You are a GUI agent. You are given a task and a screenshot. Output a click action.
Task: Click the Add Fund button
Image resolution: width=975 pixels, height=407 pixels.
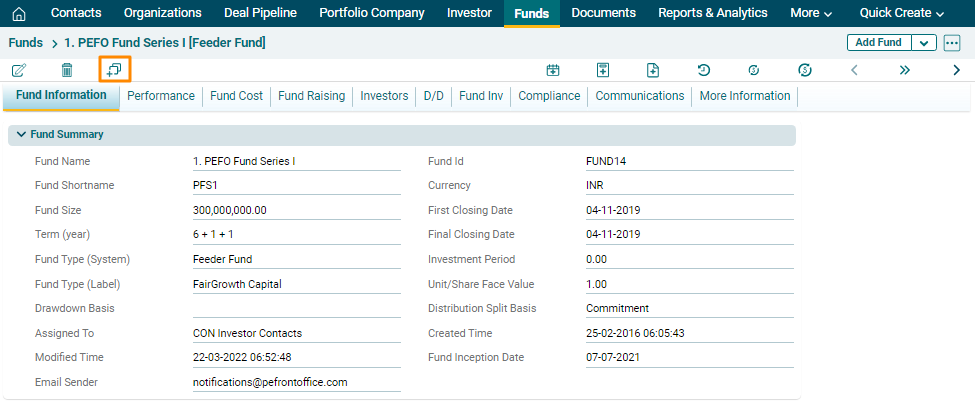[879, 43]
